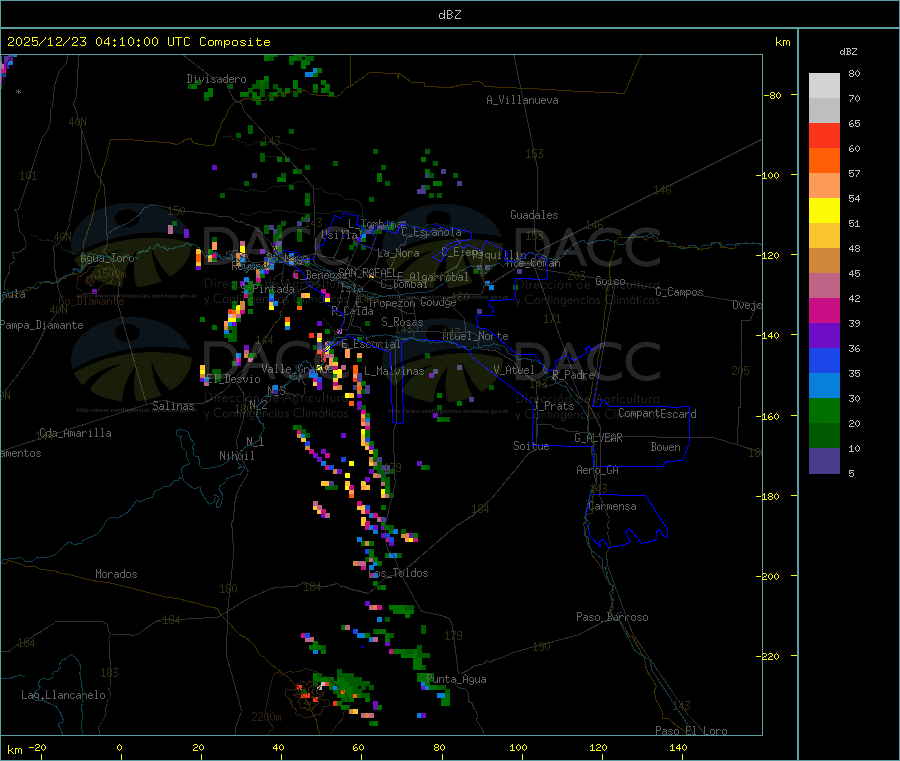Click the -80 km axis tick label
Image resolution: width=900 pixels, height=761 pixels.
click(x=773, y=95)
